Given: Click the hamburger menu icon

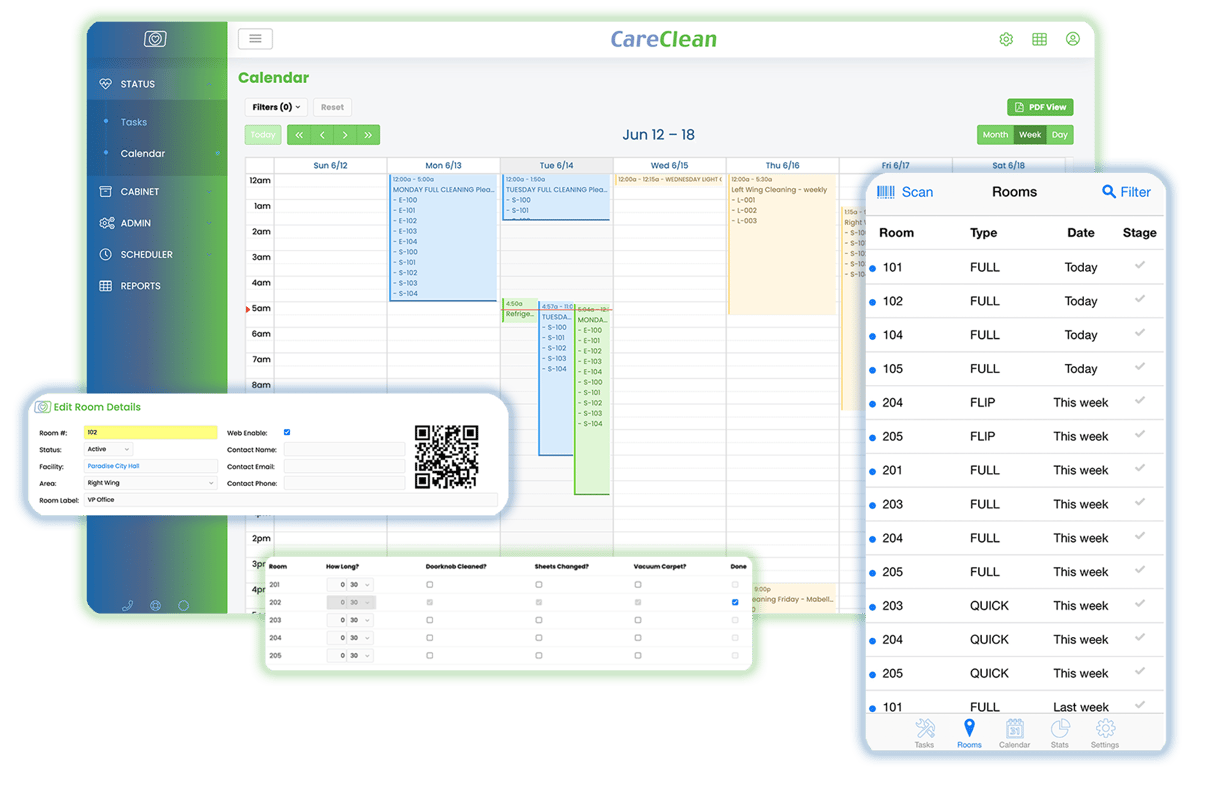Looking at the screenshot, I should [x=255, y=39].
